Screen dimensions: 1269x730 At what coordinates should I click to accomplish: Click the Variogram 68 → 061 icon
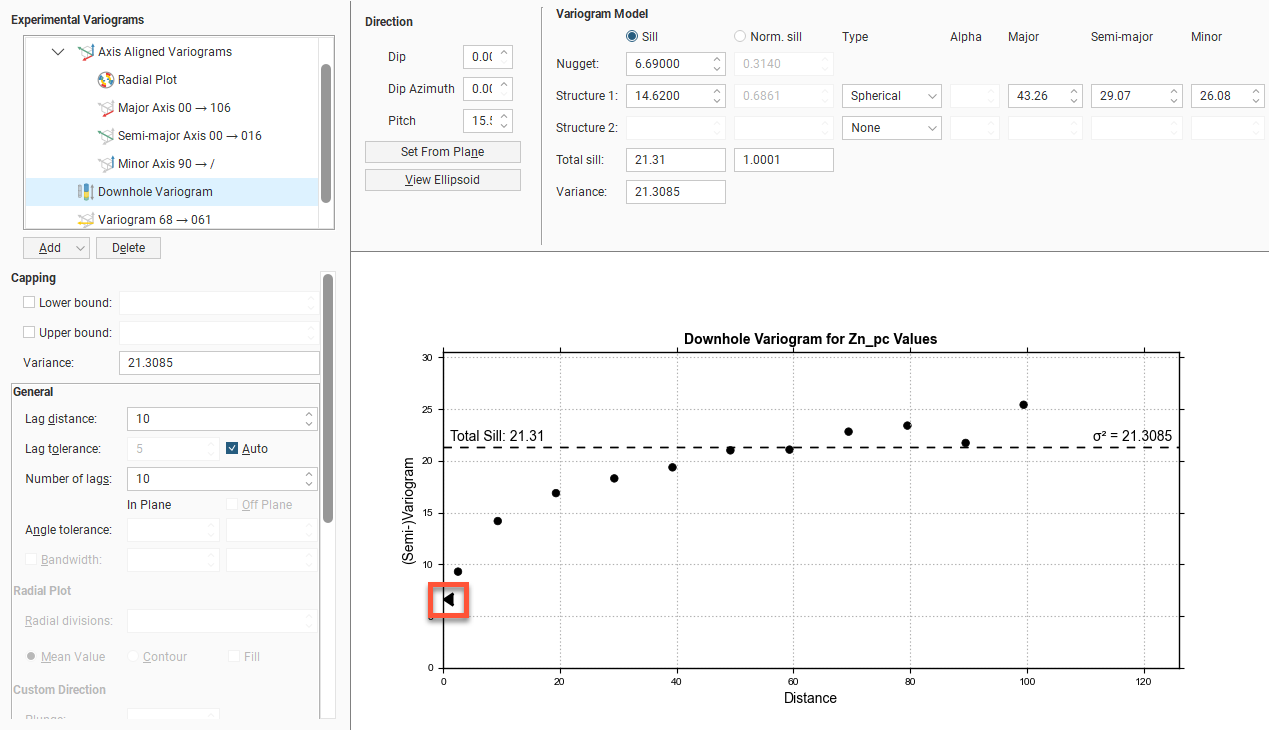click(x=86, y=220)
